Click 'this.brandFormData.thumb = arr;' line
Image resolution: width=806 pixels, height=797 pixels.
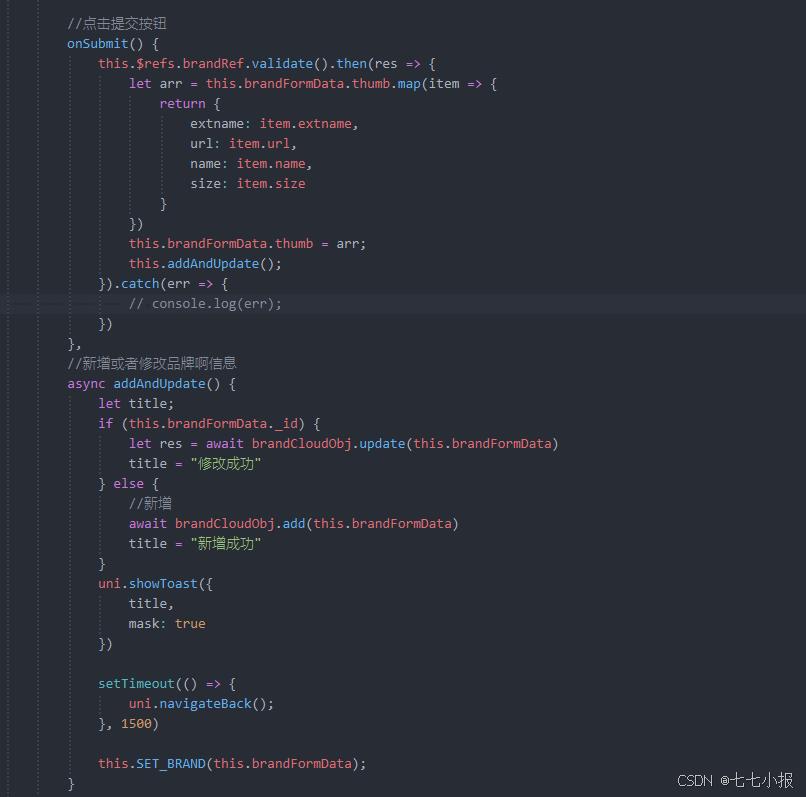tap(247, 244)
